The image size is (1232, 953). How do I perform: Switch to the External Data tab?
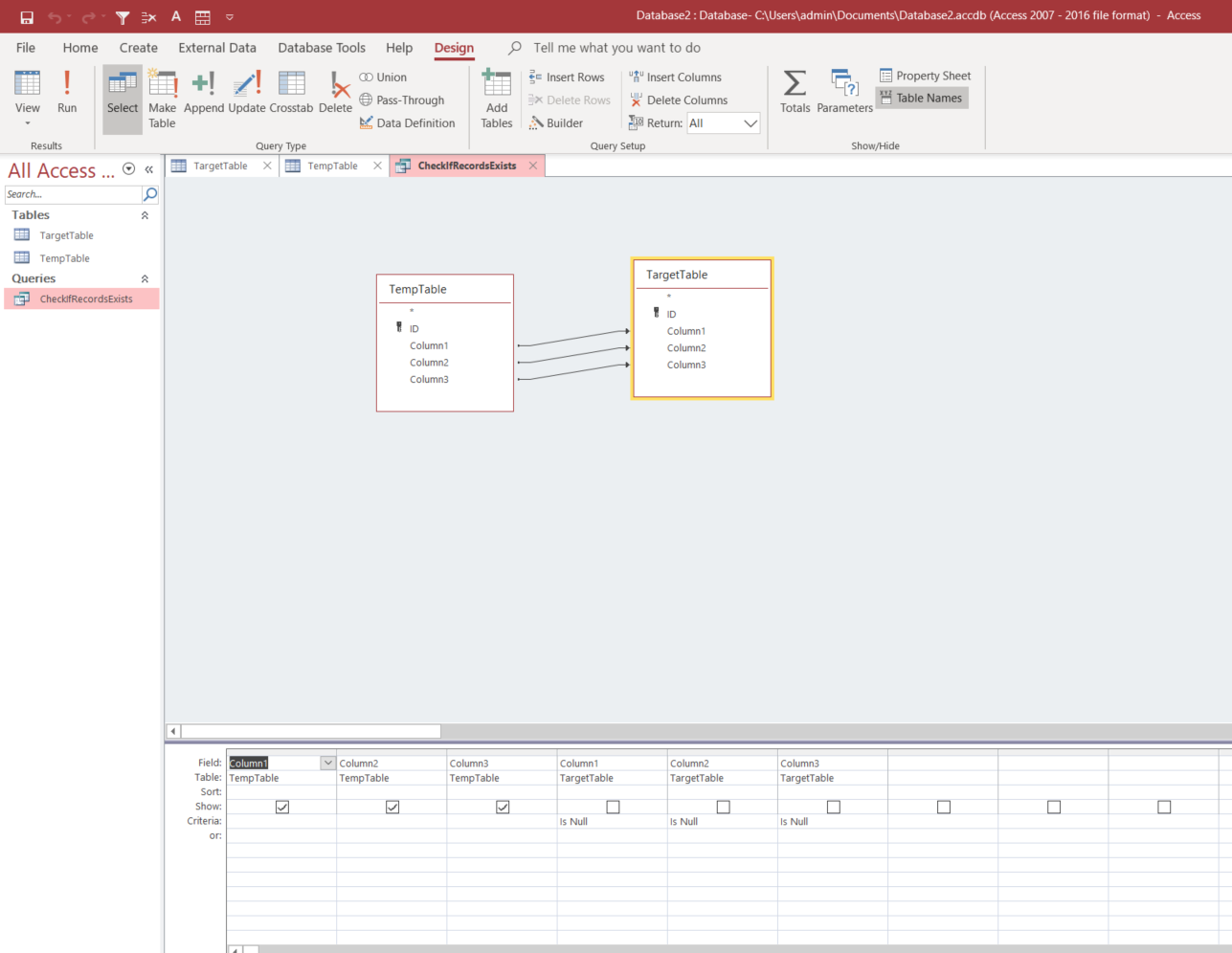coord(217,48)
